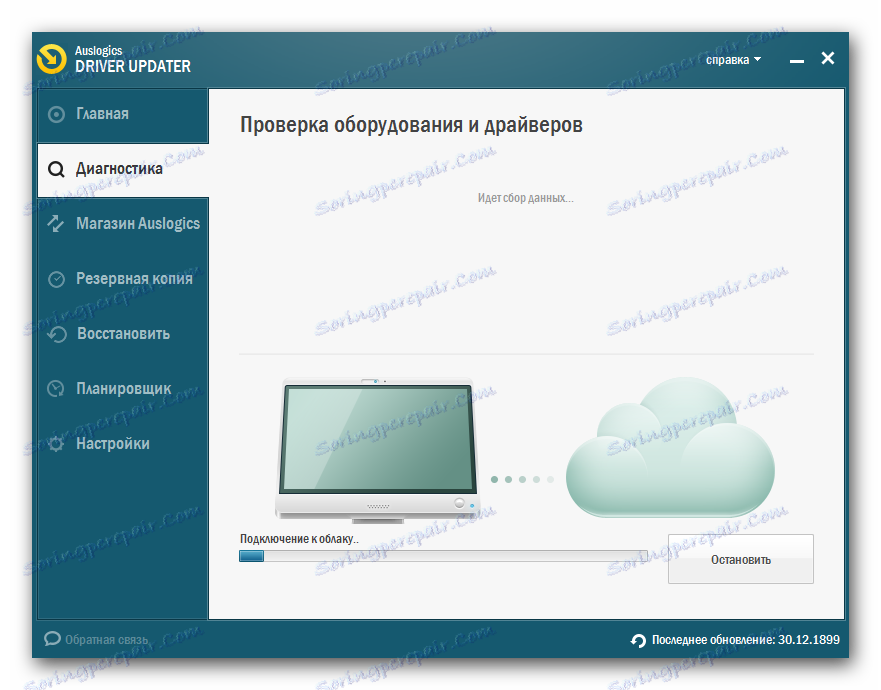Click the Последнее обновление: 30.12.1899 text
Viewport: 881px width, 690px height.
pos(746,640)
